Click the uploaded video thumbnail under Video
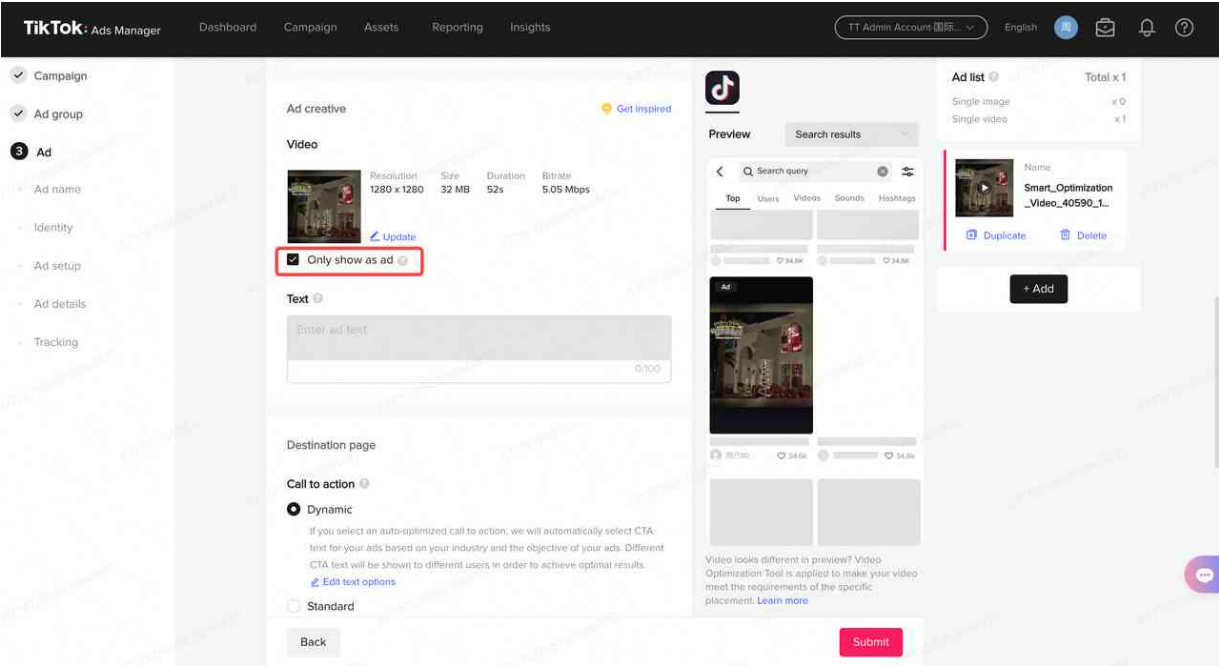 point(324,206)
